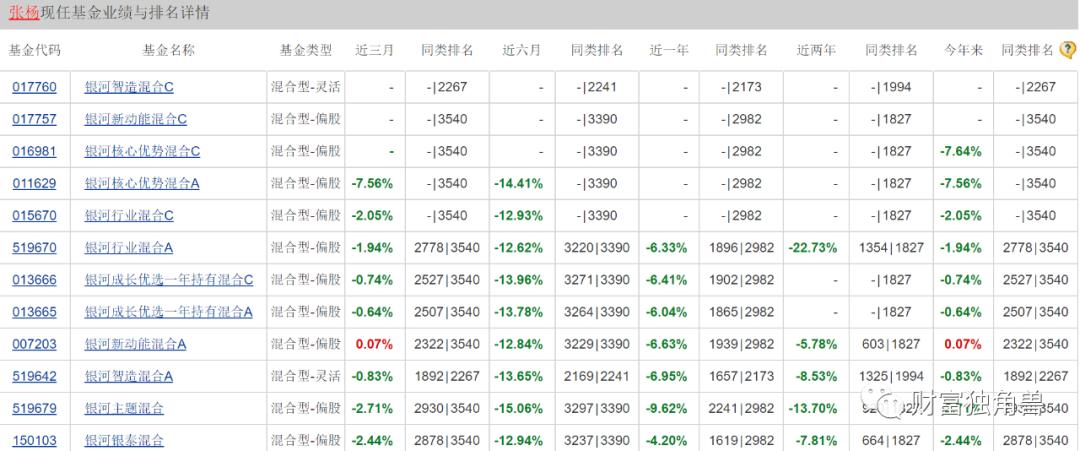Open 银河新动能混合A fund page
The width and height of the screenshot is (1080, 451).
(135, 344)
